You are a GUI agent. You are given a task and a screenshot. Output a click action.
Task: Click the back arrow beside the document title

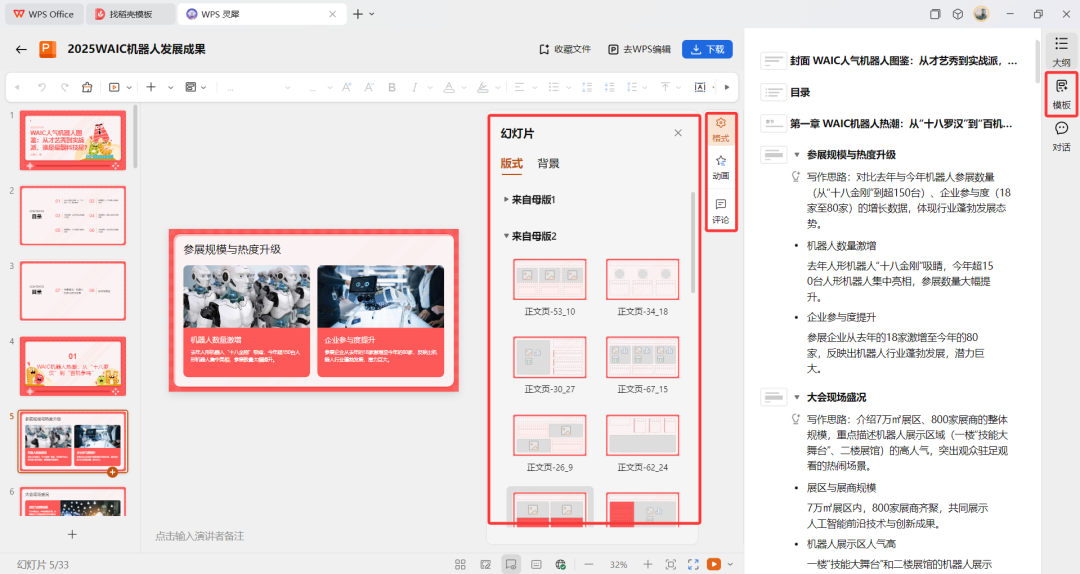[21, 49]
